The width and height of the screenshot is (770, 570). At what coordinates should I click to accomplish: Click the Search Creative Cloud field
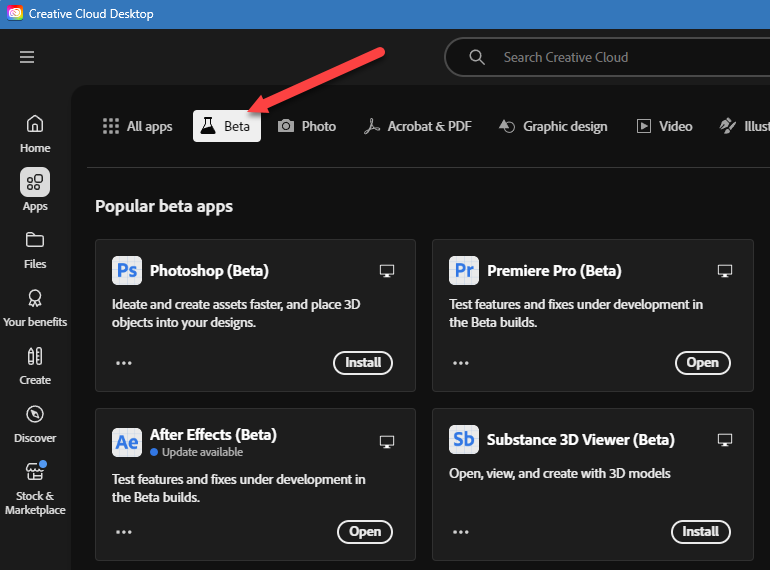click(620, 57)
